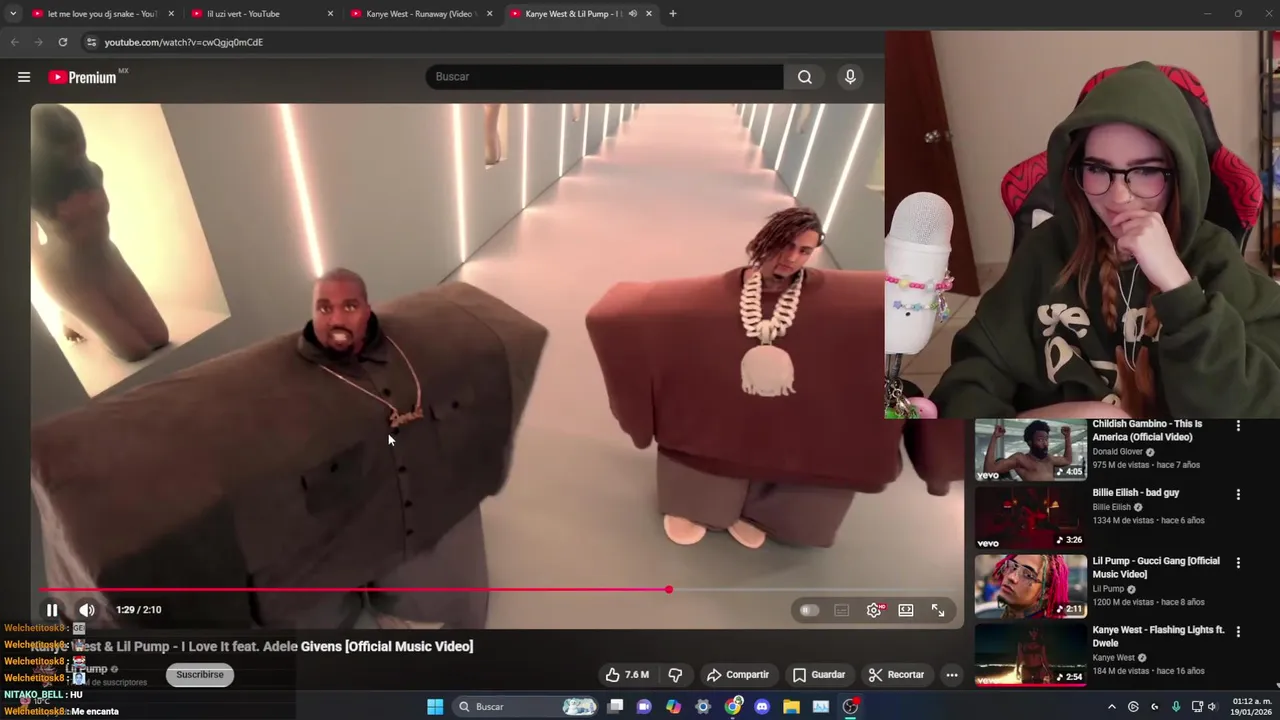This screenshot has height=720, width=1280.
Task: Open Chrome from the taskbar
Action: tap(733, 707)
